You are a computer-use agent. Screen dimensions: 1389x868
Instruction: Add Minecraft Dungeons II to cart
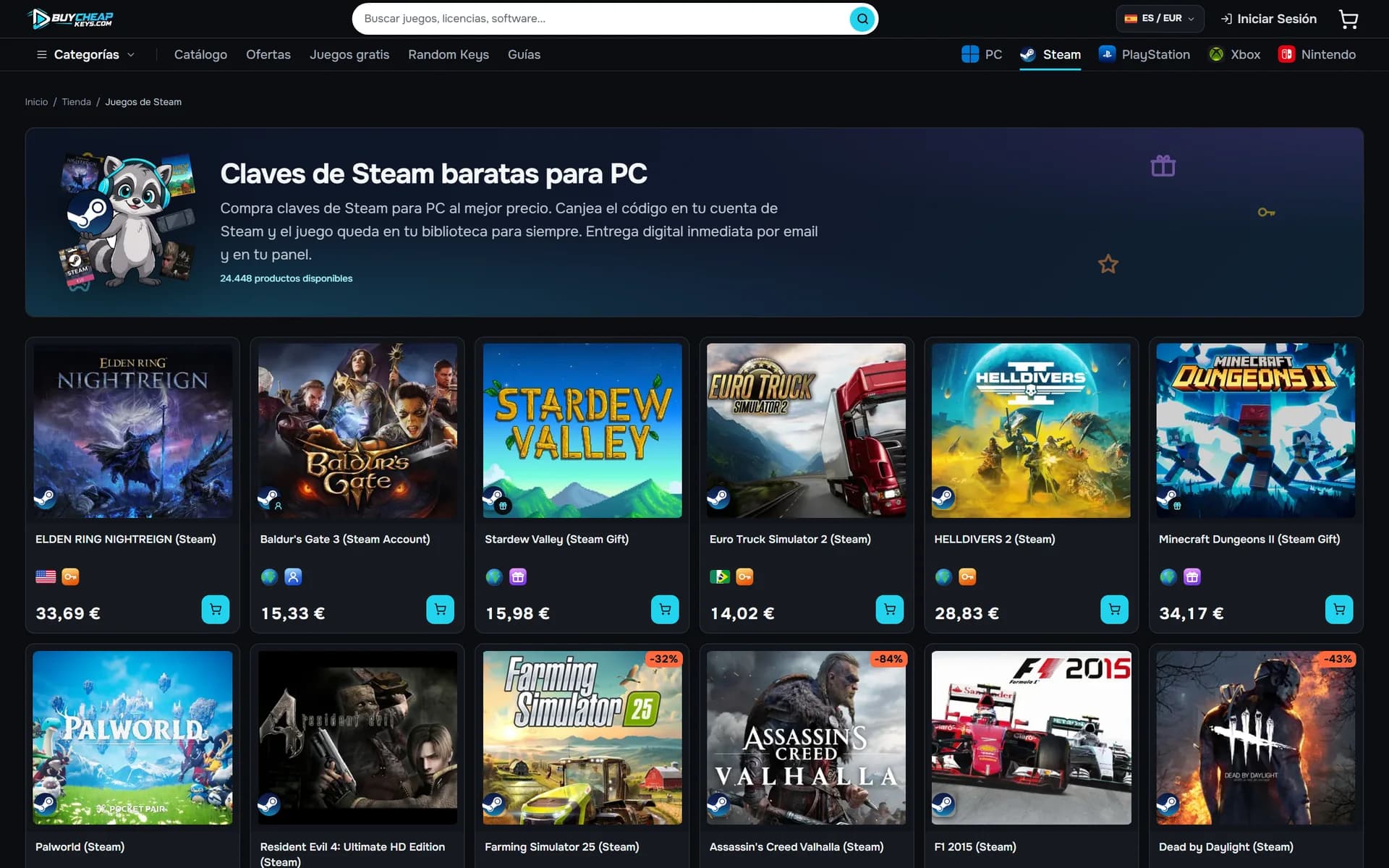click(1339, 609)
